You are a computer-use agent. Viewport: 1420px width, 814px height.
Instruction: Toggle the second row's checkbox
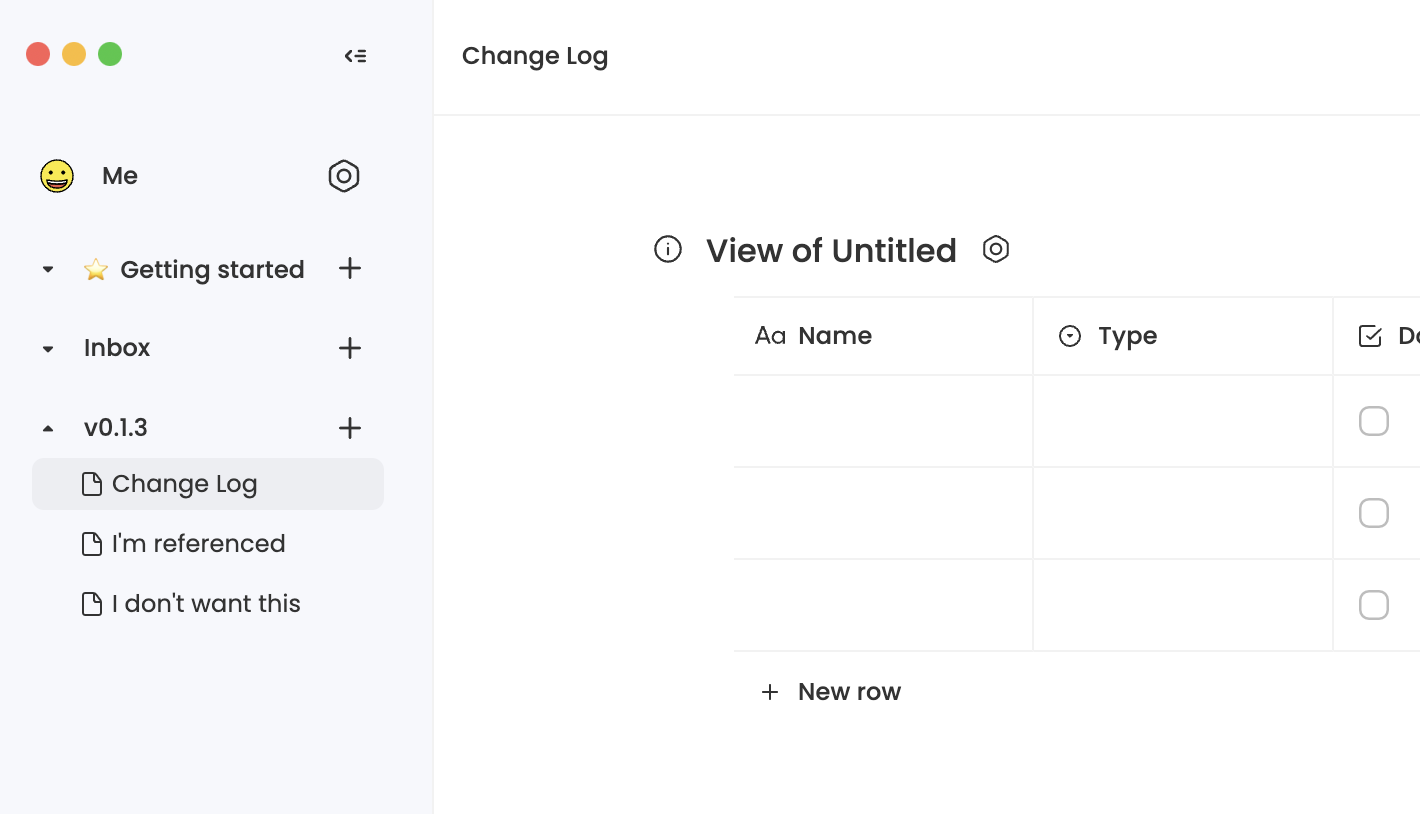(1374, 513)
